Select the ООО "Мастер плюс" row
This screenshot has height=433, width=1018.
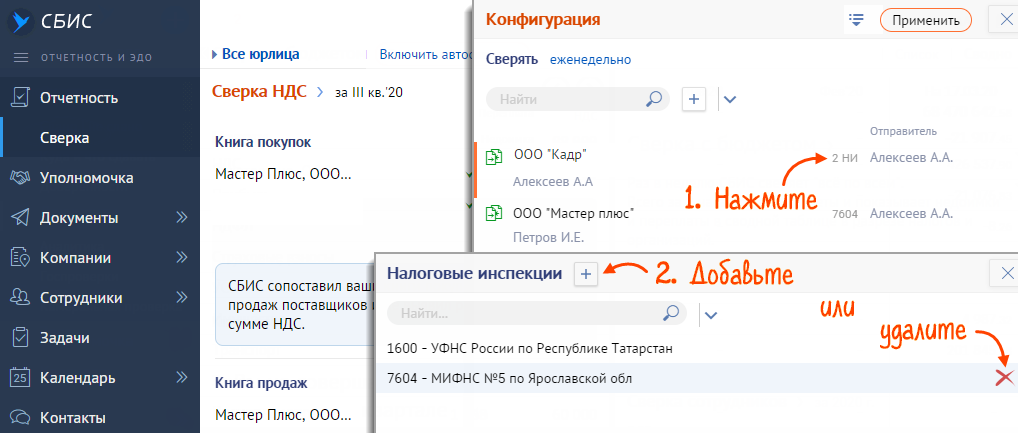pyautogui.click(x=746, y=225)
